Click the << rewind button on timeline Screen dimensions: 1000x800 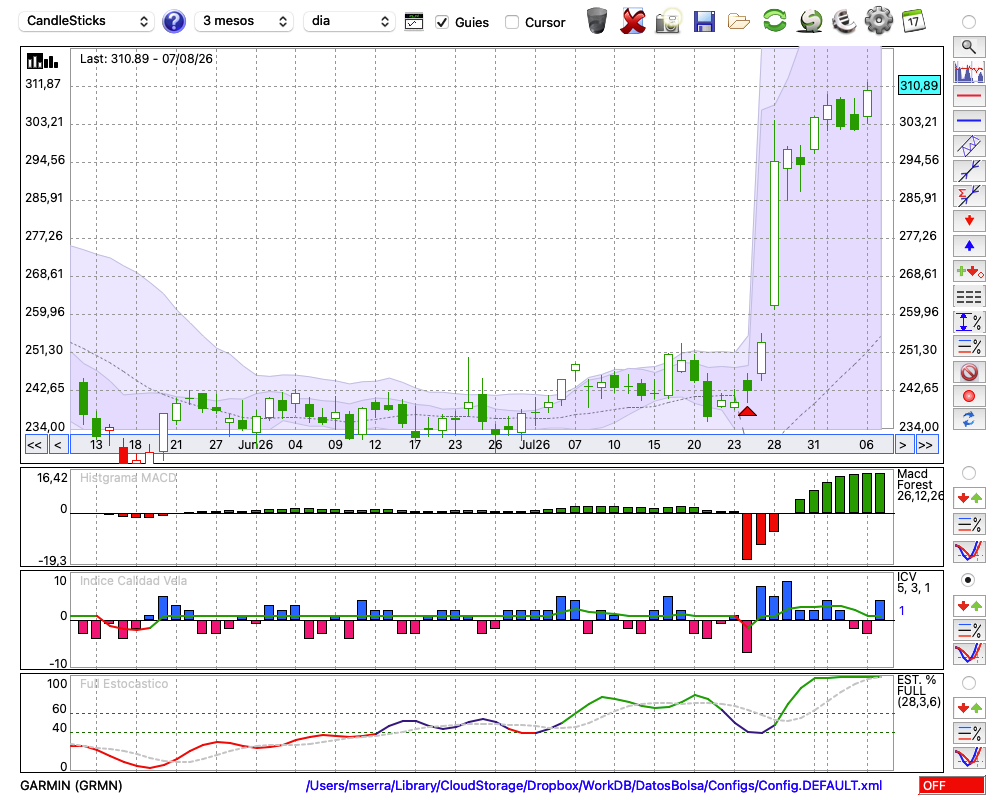coord(35,445)
